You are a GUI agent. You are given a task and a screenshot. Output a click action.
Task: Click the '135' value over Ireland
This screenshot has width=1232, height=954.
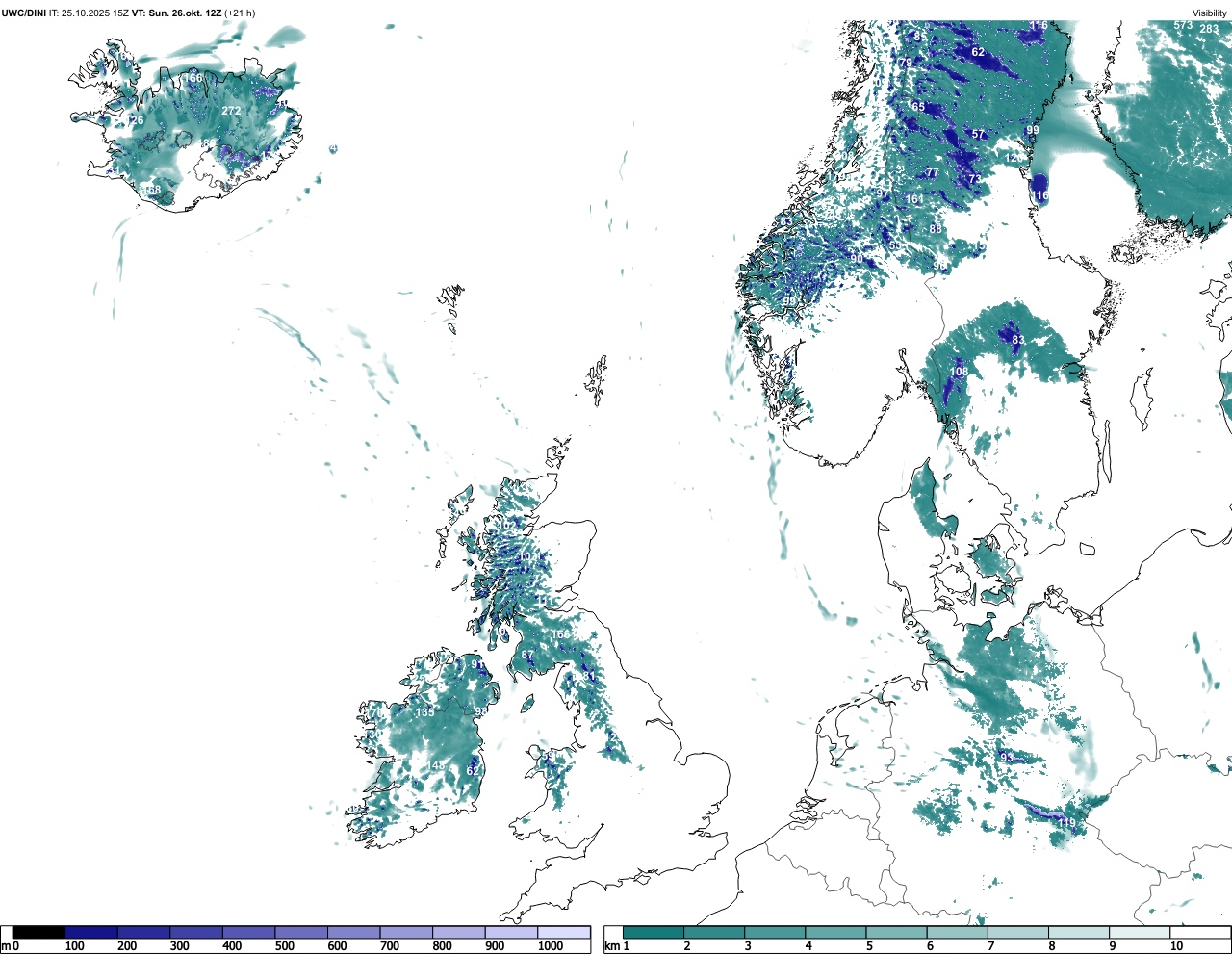click(424, 712)
